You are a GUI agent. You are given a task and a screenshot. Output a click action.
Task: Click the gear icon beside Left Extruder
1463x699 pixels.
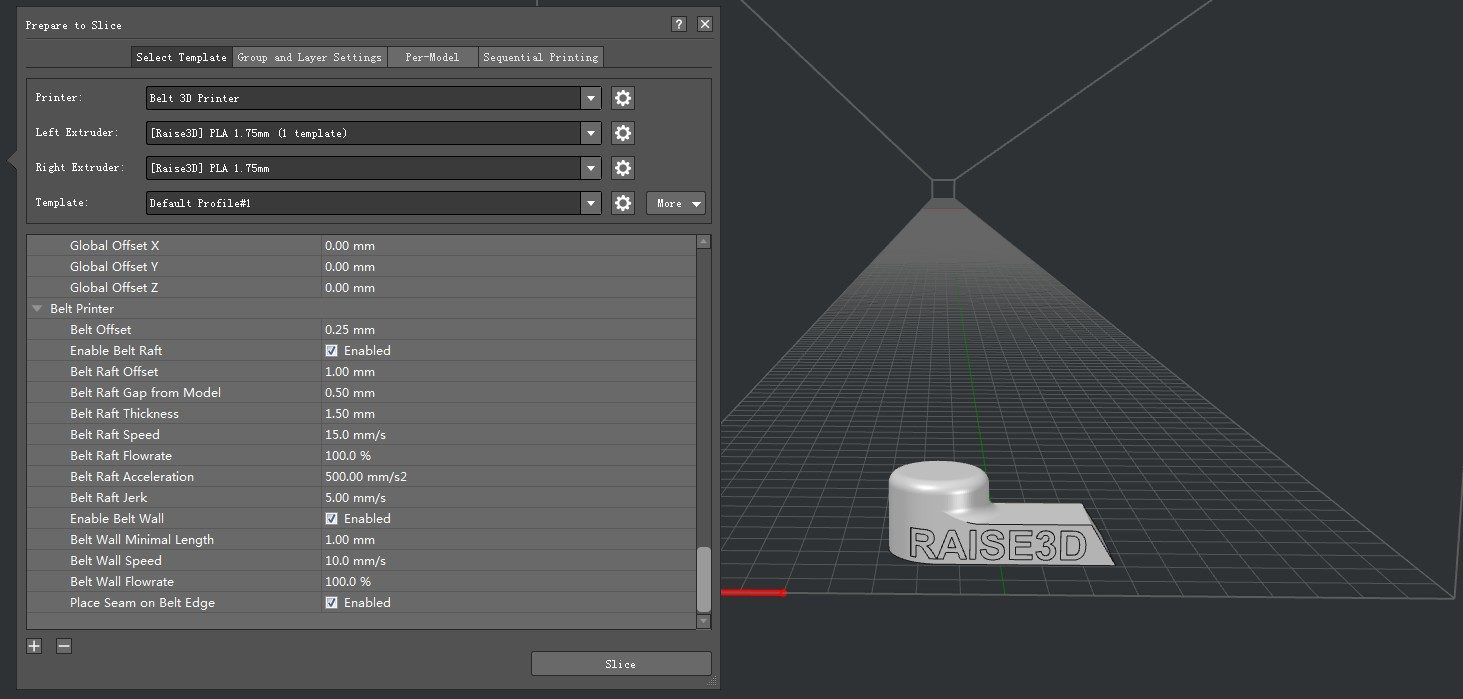pyautogui.click(x=622, y=133)
